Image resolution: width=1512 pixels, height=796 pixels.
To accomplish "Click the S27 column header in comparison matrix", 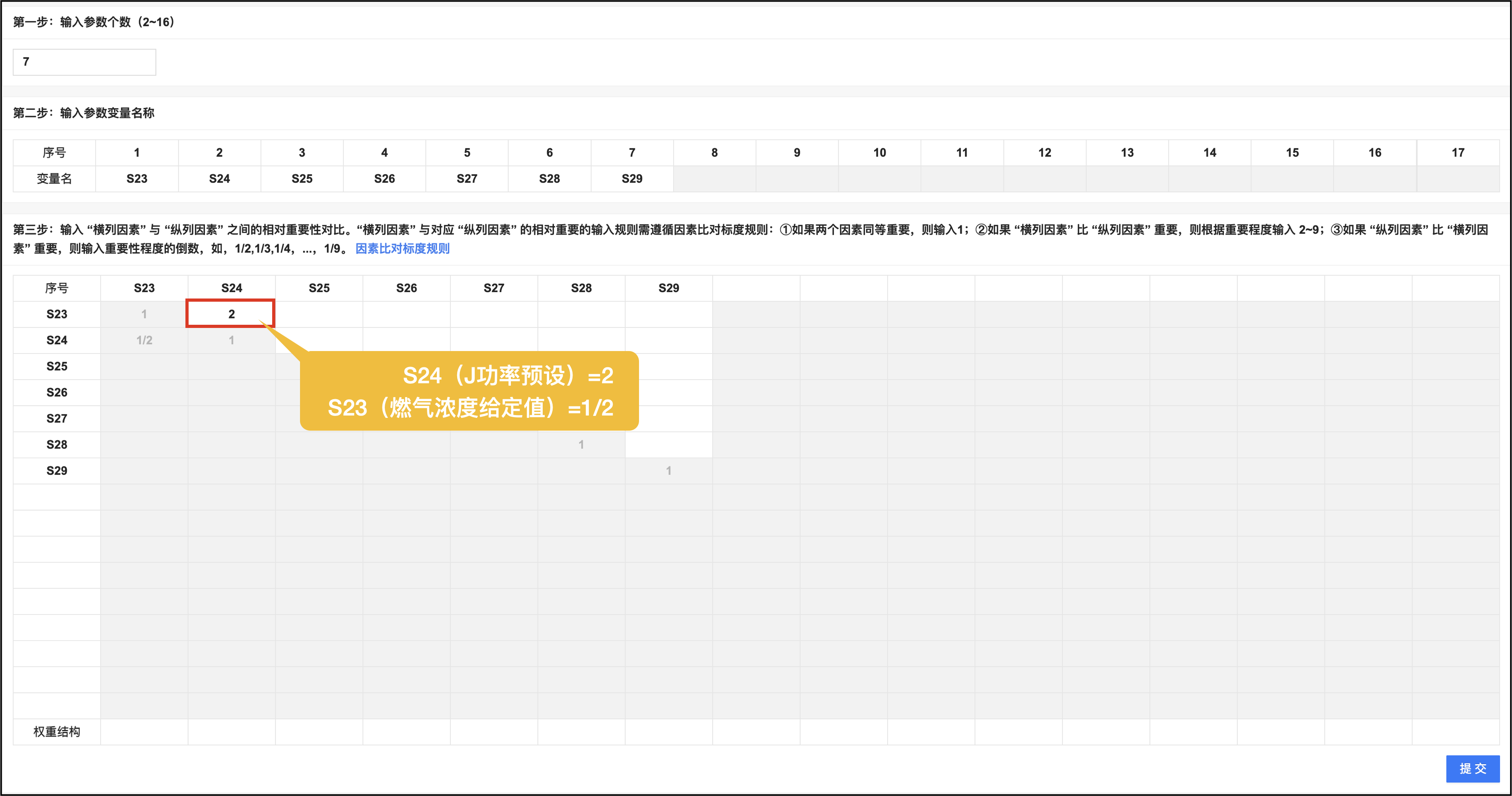I will [x=494, y=288].
